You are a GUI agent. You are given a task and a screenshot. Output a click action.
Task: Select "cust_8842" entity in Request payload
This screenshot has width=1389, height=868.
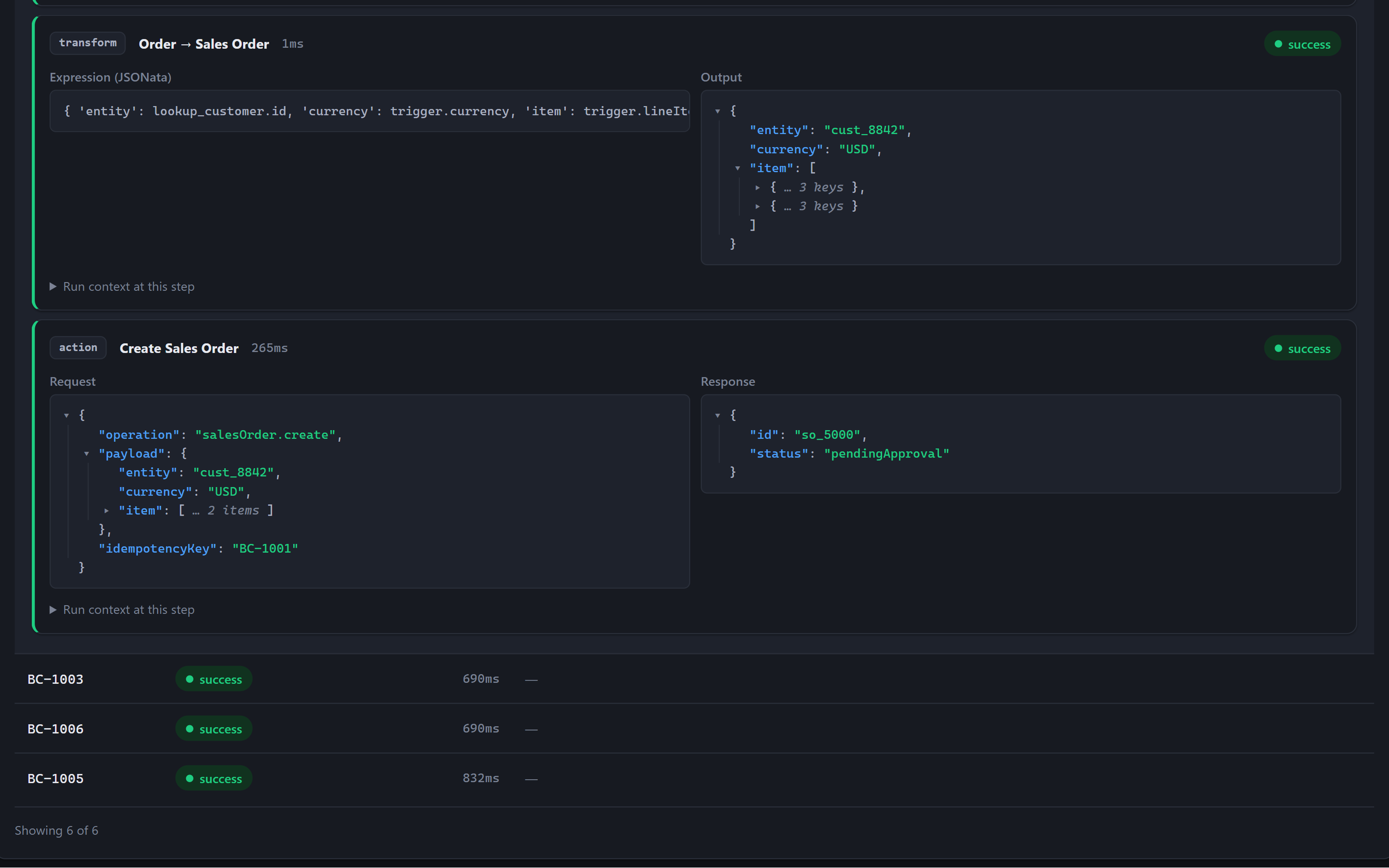coord(233,473)
